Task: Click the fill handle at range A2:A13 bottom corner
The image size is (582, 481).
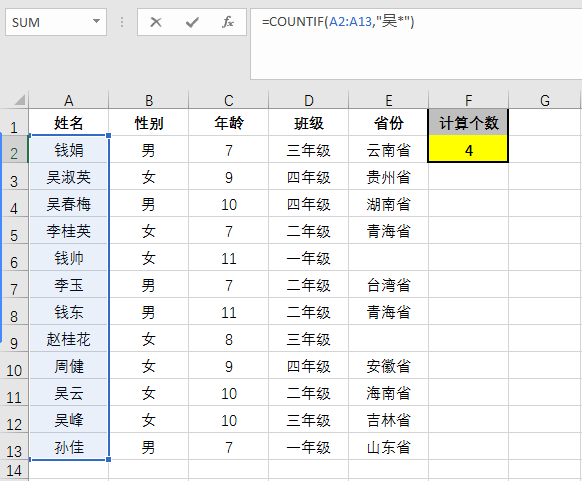Action: (x=108, y=459)
